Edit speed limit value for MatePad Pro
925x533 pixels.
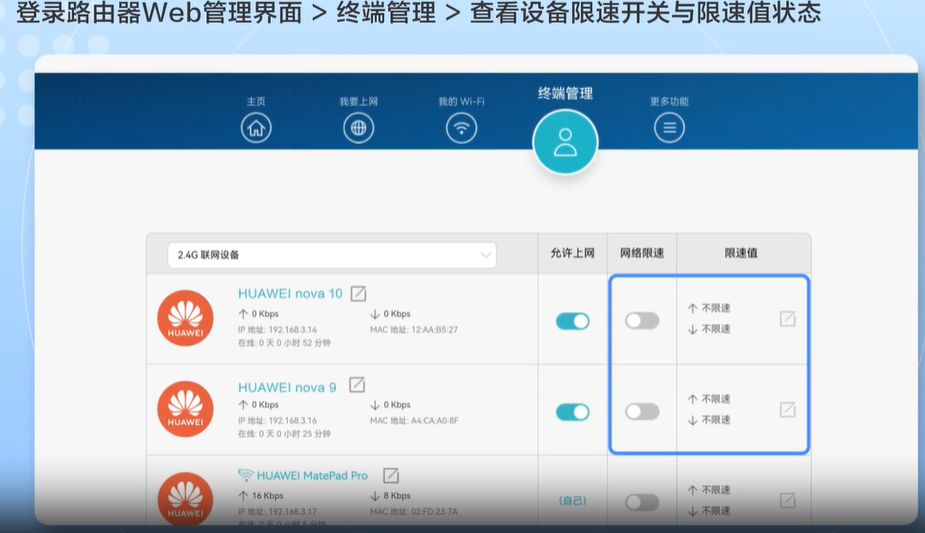tap(788, 501)
